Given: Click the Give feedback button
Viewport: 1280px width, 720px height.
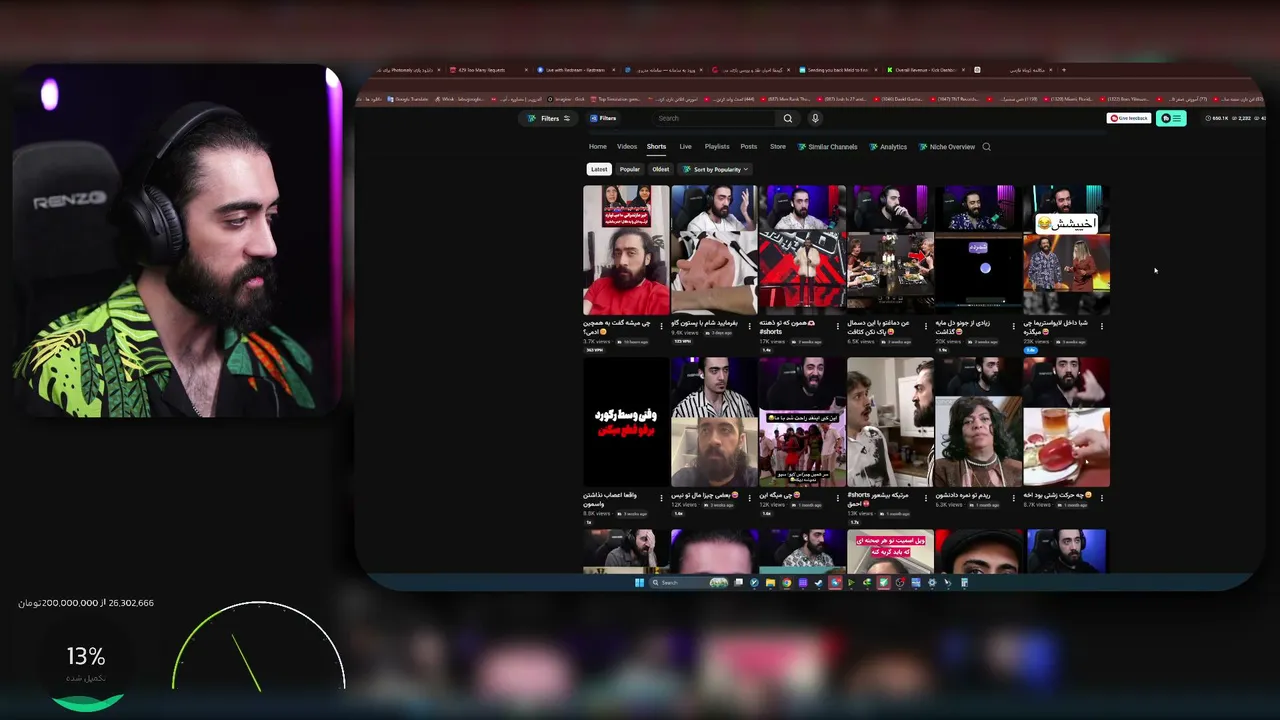Looking at the screenshot, I should [x=1128, y=118].
